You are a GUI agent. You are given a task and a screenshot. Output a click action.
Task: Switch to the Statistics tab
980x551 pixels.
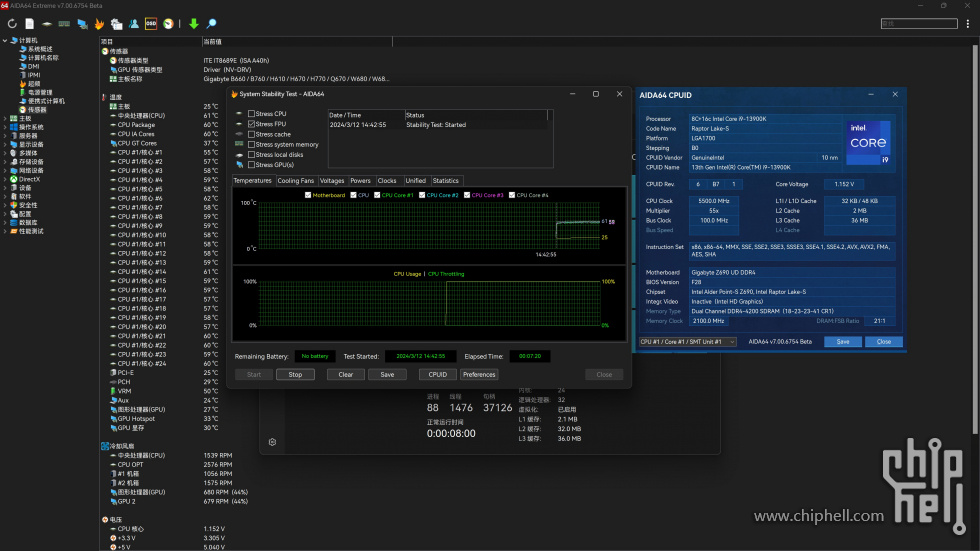446,181
